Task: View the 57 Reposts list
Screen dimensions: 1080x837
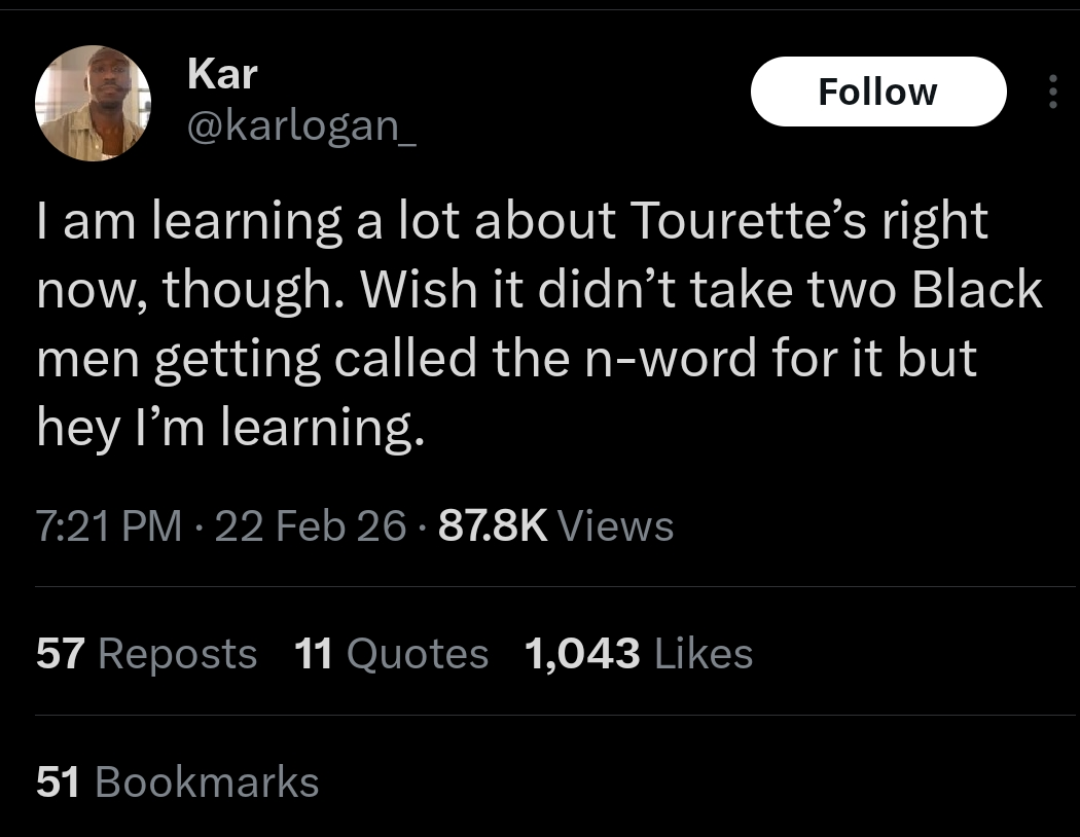Action: coord(146,654)
